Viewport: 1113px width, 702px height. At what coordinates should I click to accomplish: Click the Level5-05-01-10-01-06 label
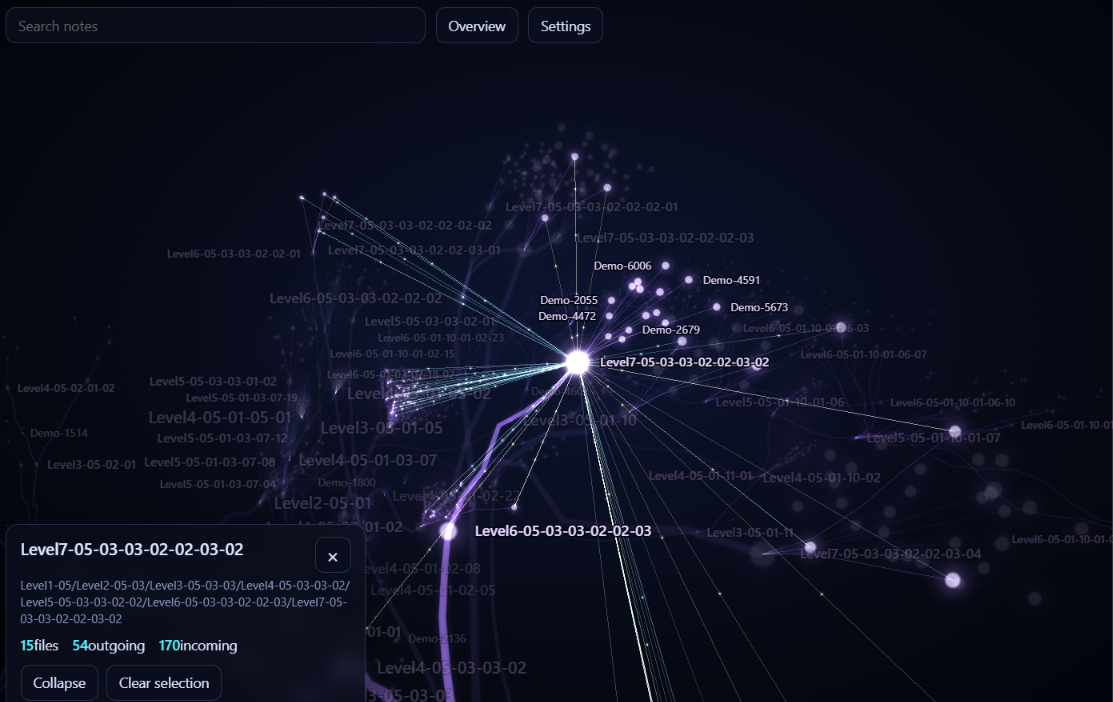pos(780,402)
